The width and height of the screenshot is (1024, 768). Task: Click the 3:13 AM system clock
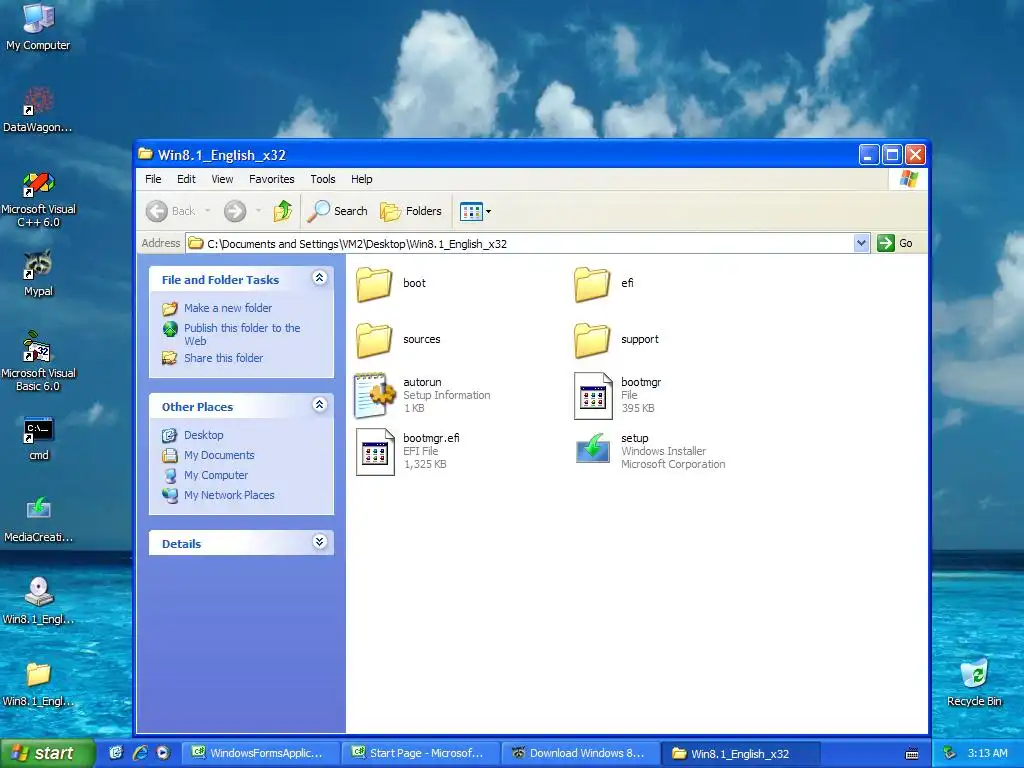tap(987, 754)
